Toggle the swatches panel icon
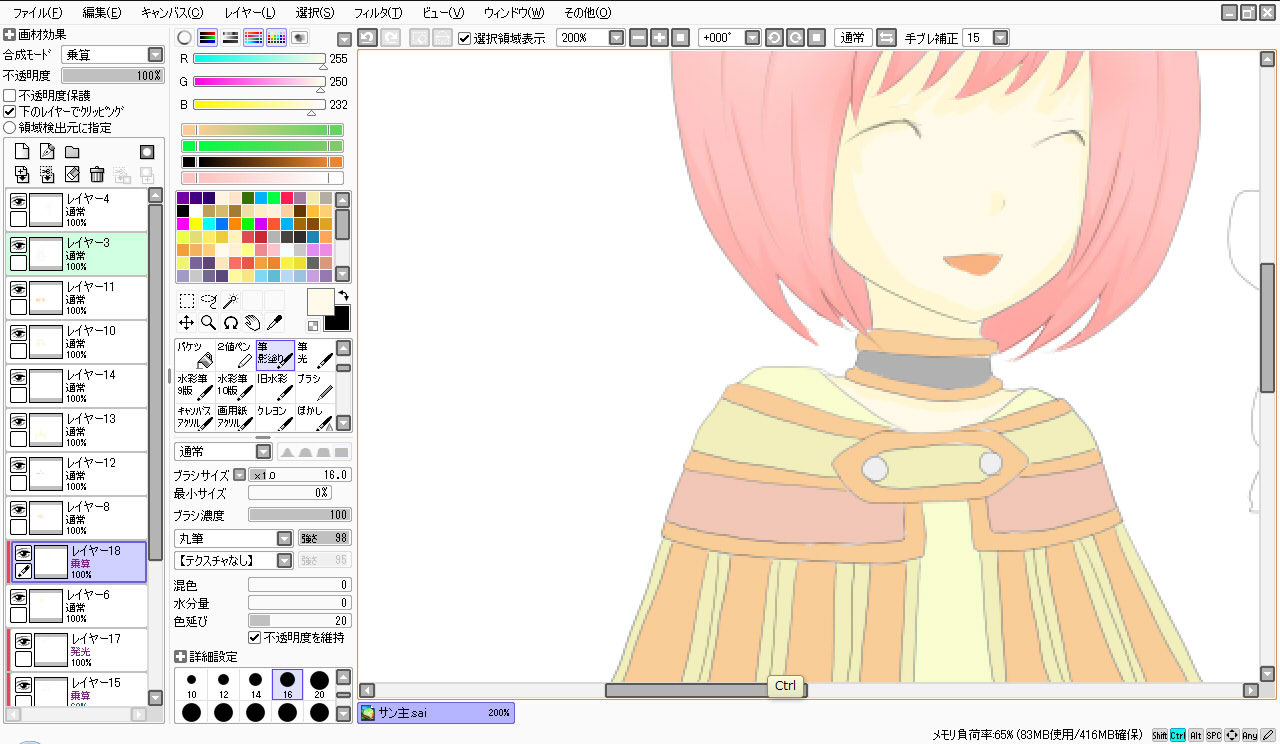Image resolution: width=1280 pixels, height=744 pixels. point(276,38)
